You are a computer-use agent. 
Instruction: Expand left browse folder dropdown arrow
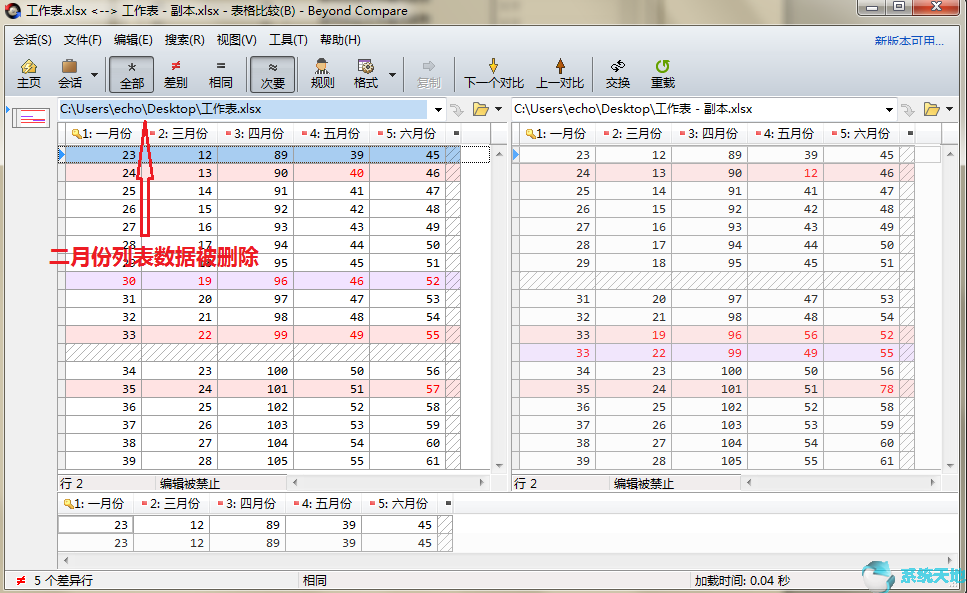pos(498,110)
